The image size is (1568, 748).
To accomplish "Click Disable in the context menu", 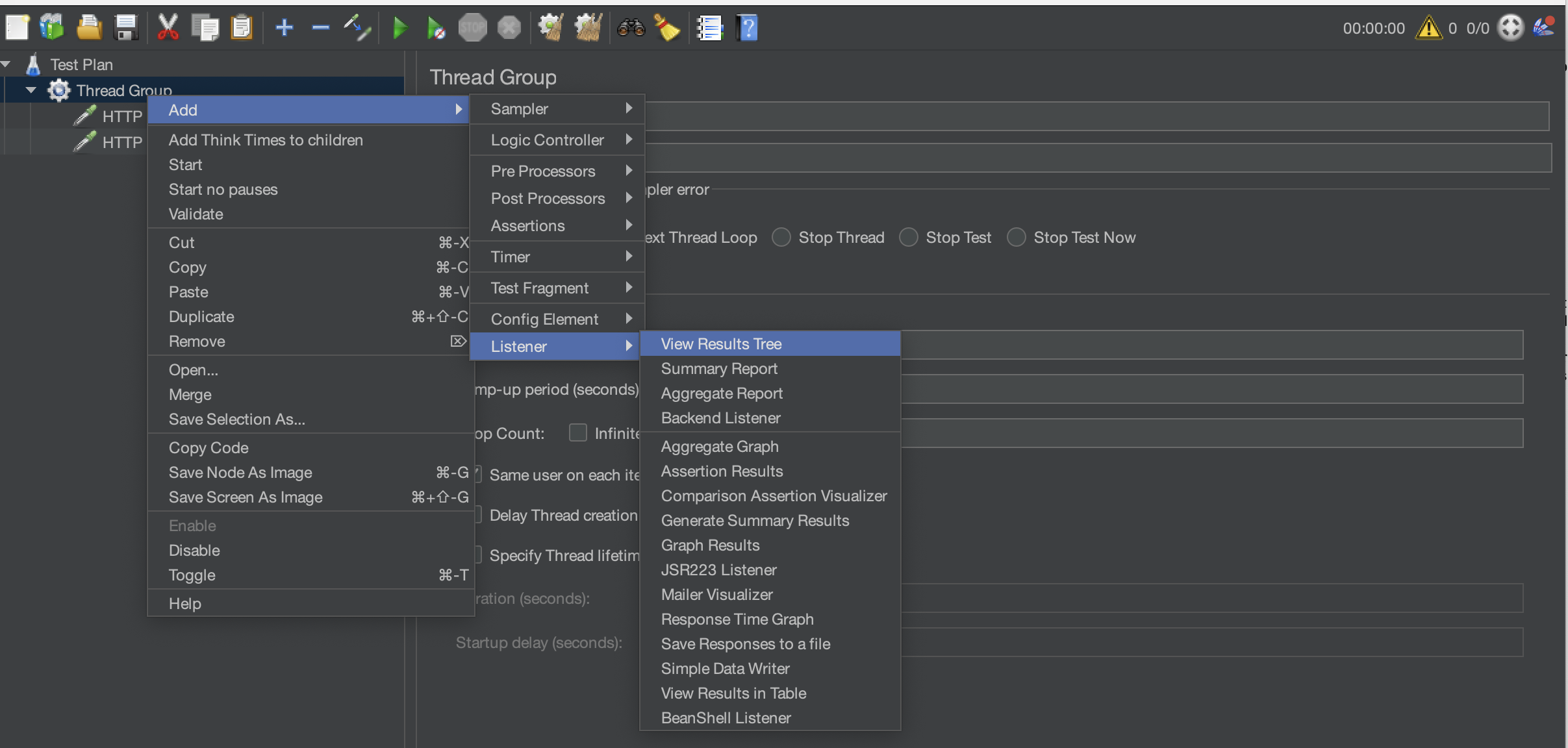I will 194,550.
